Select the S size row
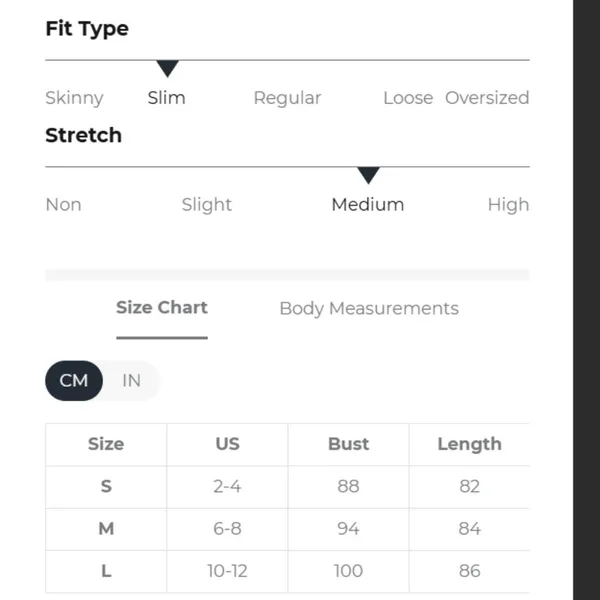 pos(287,487)
